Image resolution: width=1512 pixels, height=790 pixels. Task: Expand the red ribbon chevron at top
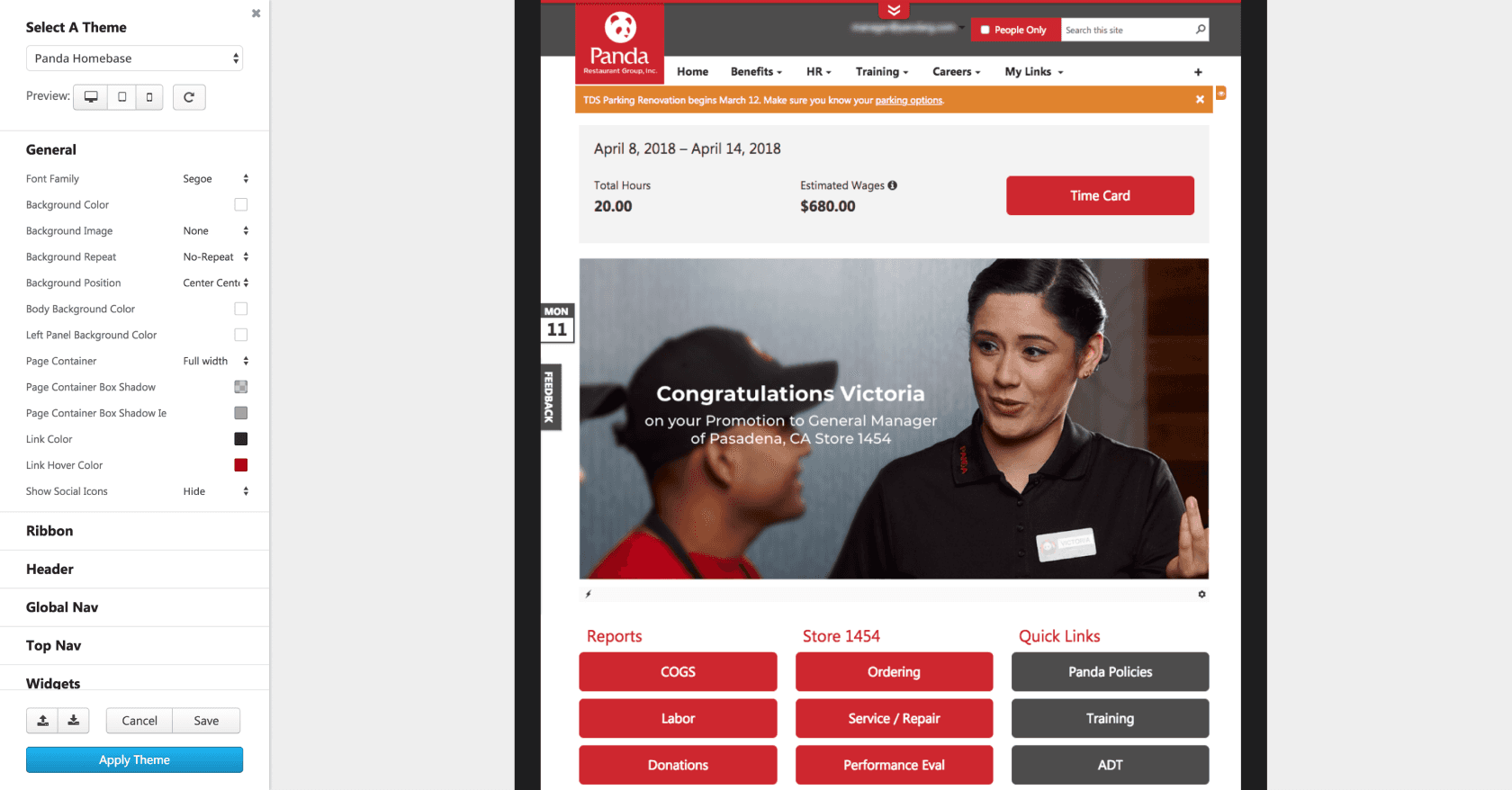tap(894, 10)
